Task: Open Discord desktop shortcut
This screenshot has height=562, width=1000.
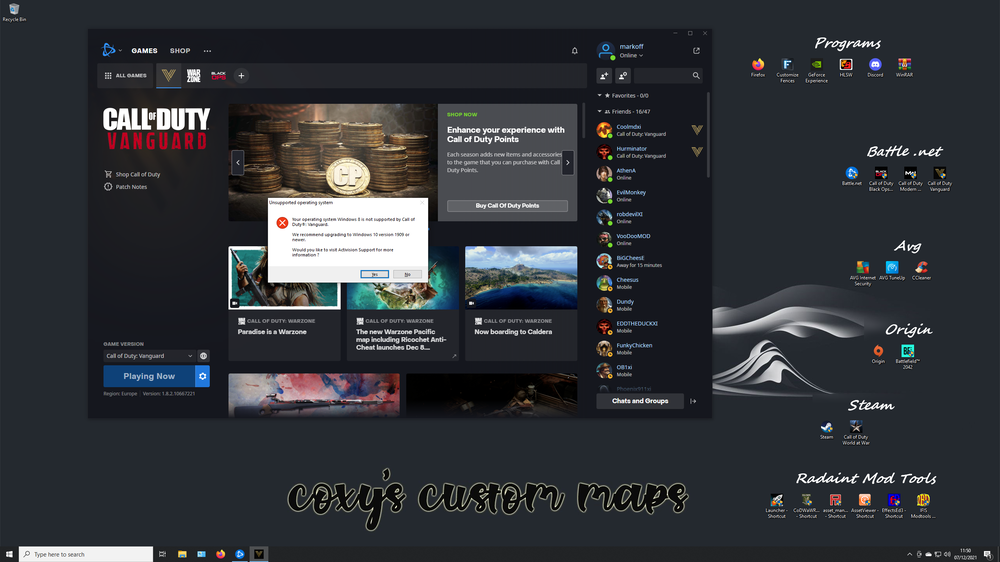Action: click(x=875, y=68)
